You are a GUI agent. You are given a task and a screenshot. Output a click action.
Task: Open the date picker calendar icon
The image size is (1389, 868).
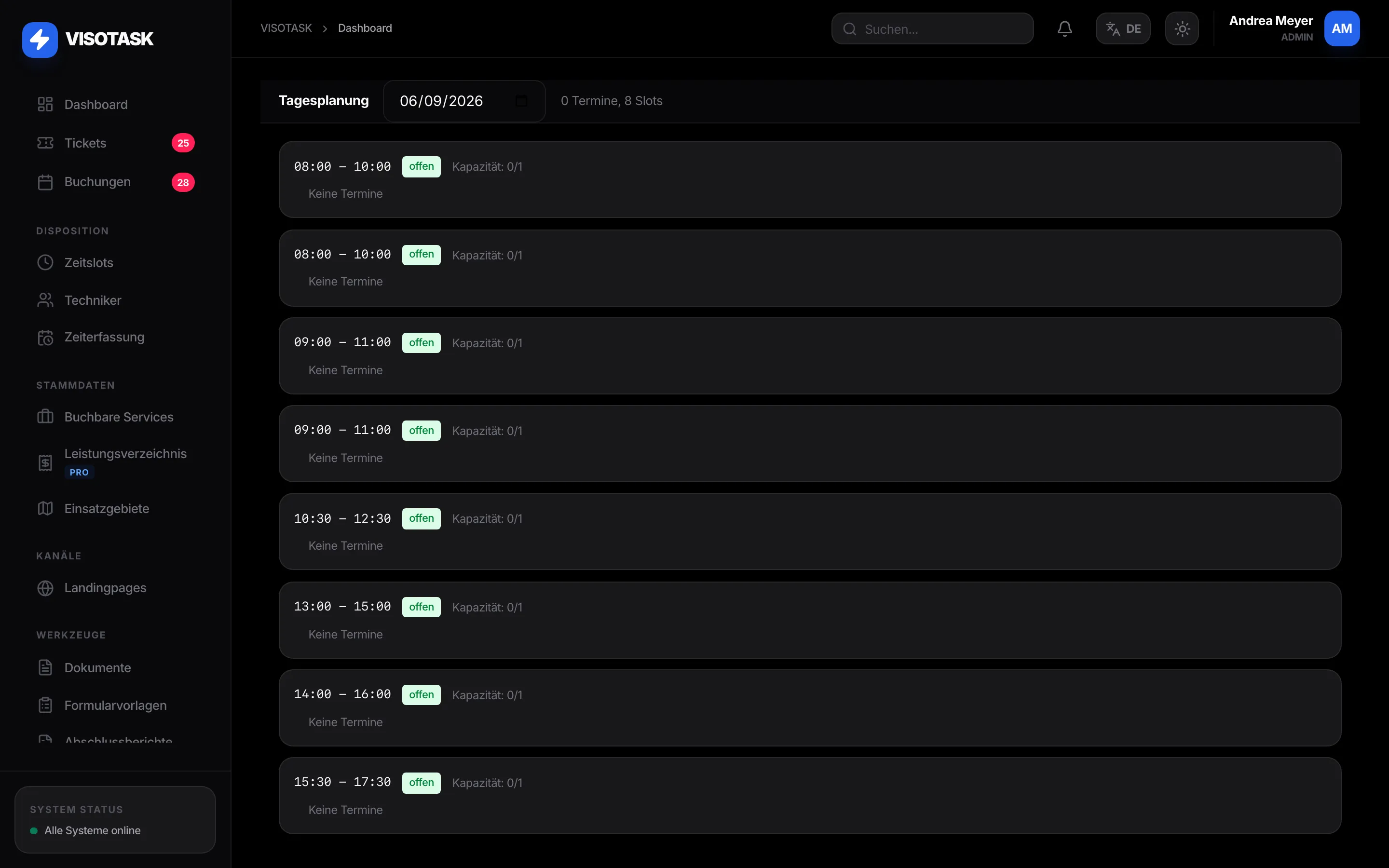tap(521, 101)
